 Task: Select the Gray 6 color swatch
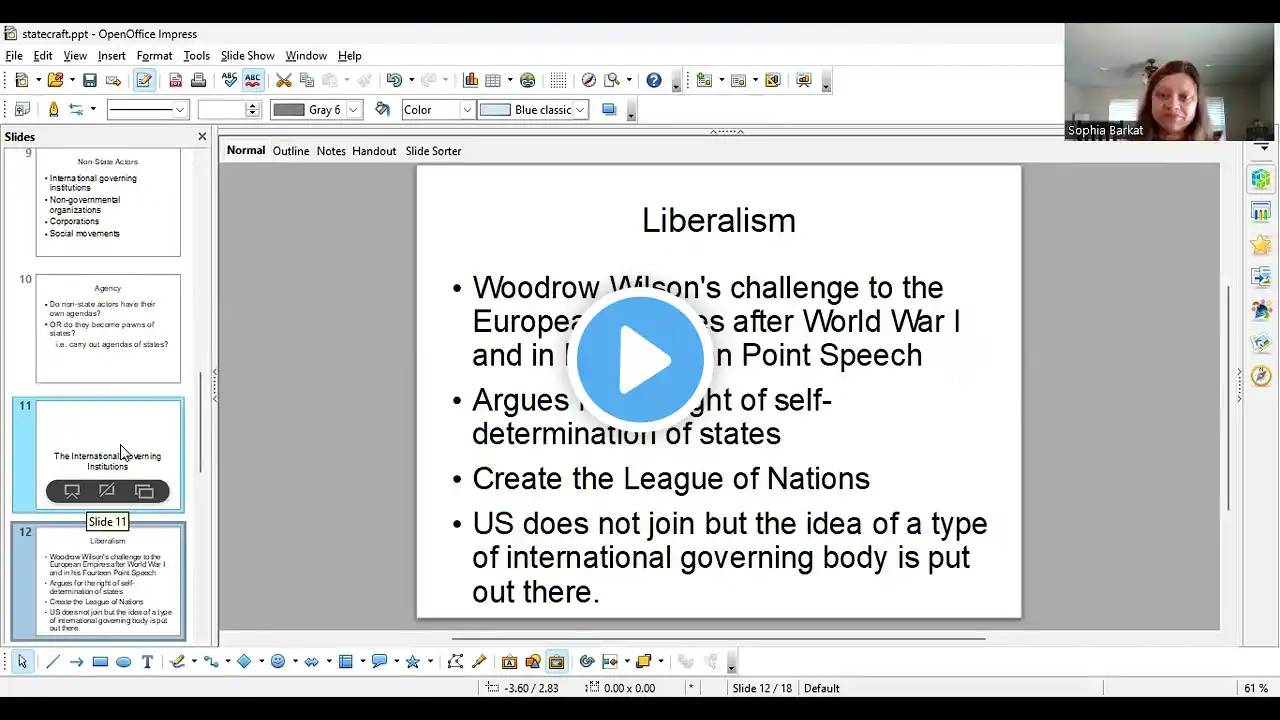[289, 110]
